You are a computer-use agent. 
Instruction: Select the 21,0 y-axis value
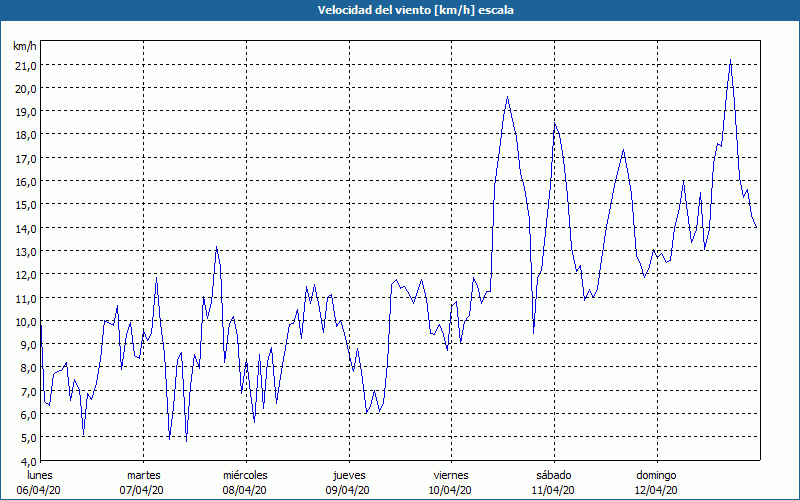26,65
